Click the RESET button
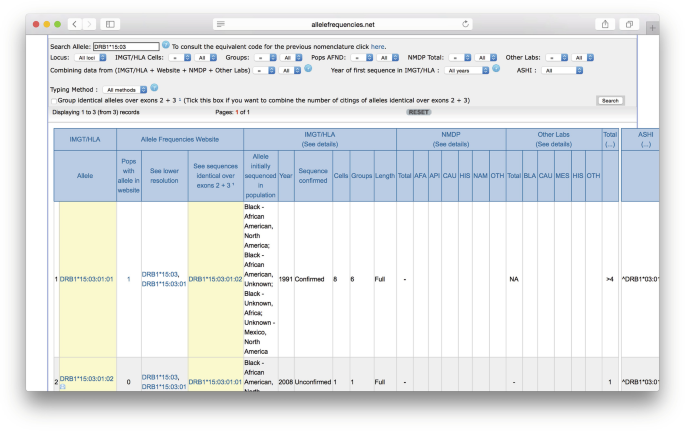685x431 pixels. pos(418,112)
